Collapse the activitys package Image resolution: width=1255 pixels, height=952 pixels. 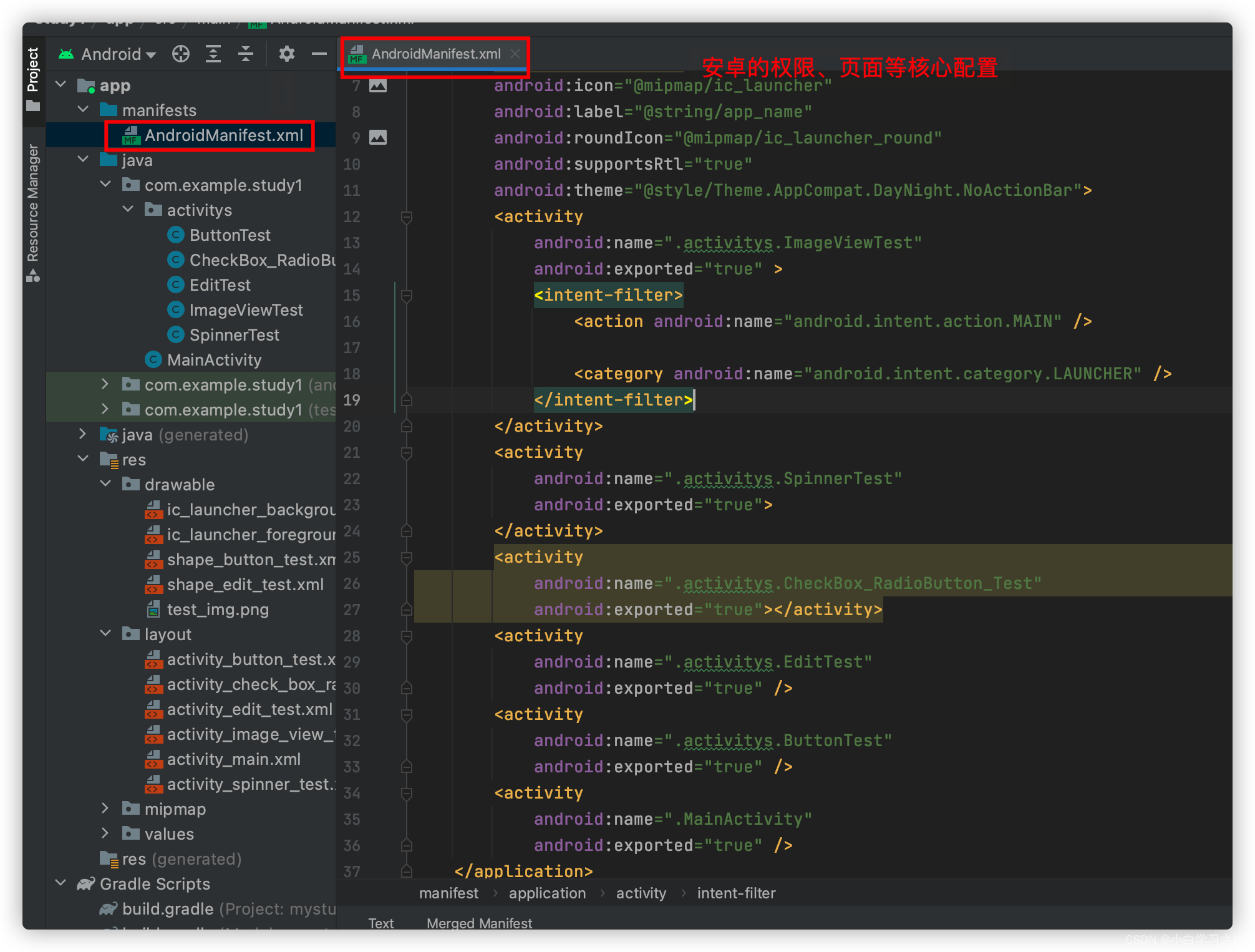tap(128, 210)
